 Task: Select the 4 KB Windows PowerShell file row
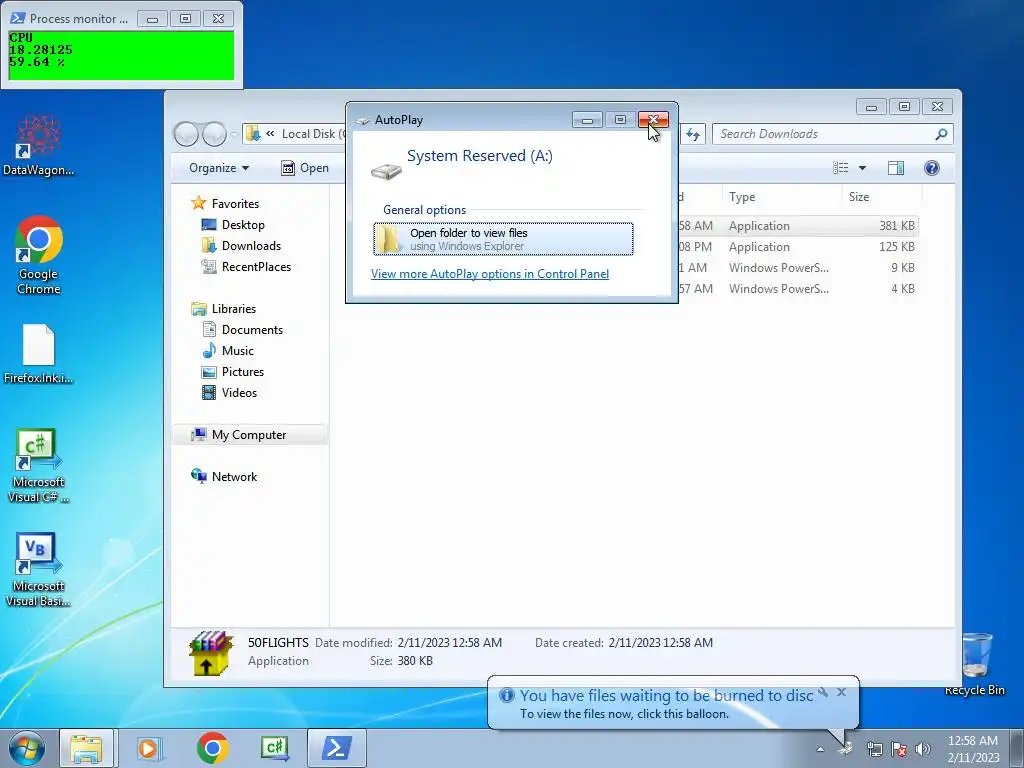(797, 289)
